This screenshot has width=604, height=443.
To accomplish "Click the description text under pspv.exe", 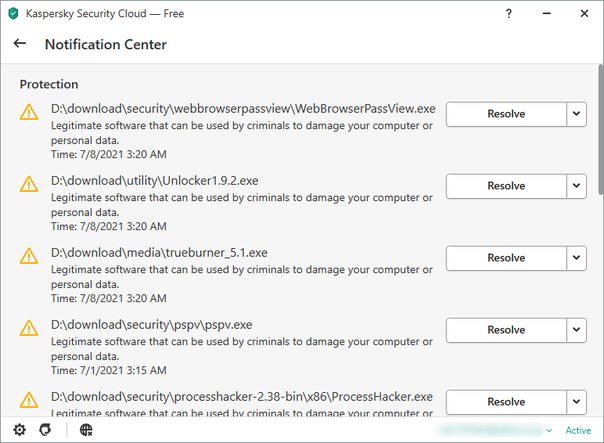I will click(242, 349).
